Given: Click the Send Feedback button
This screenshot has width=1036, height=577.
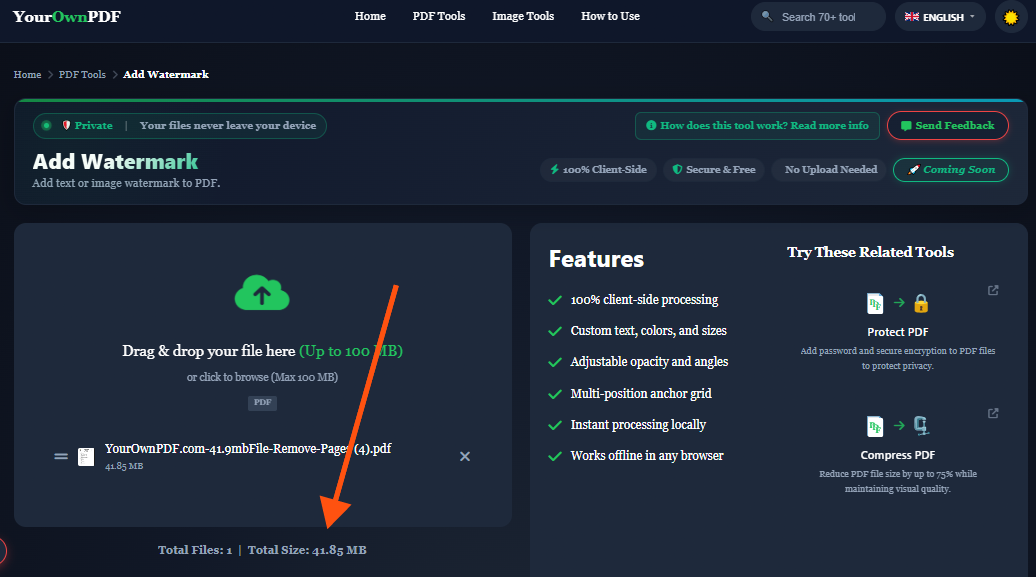Looking at the screenshot, I should [947, 126].
